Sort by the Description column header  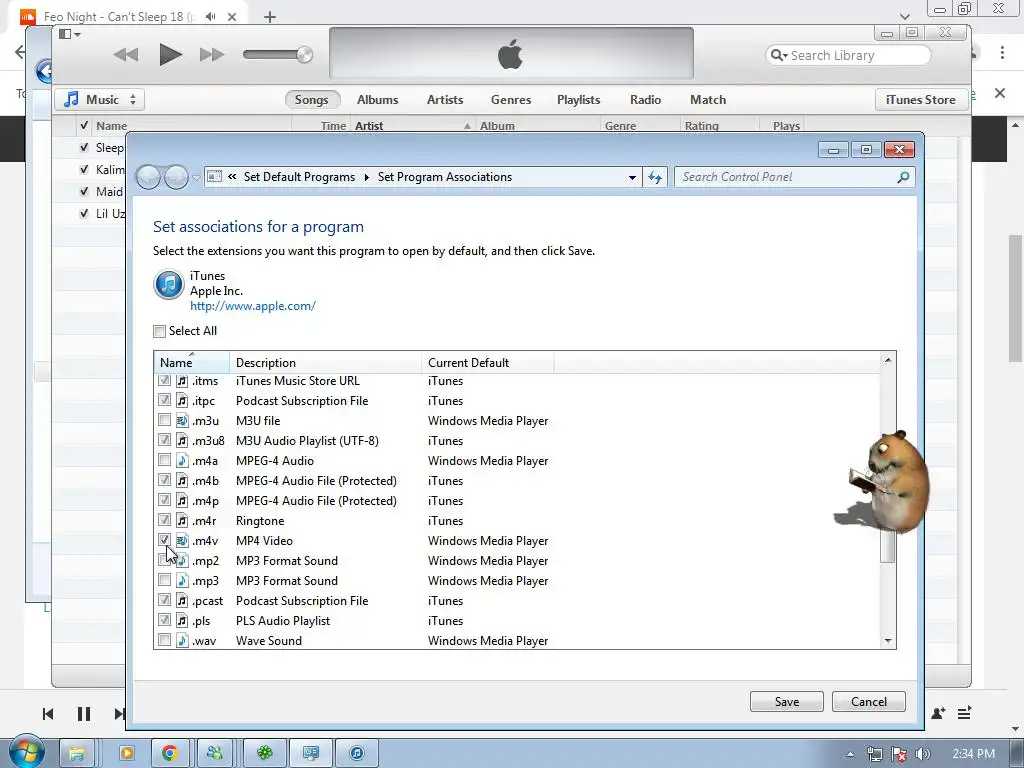pyautogui.click(x=325, y=362)
